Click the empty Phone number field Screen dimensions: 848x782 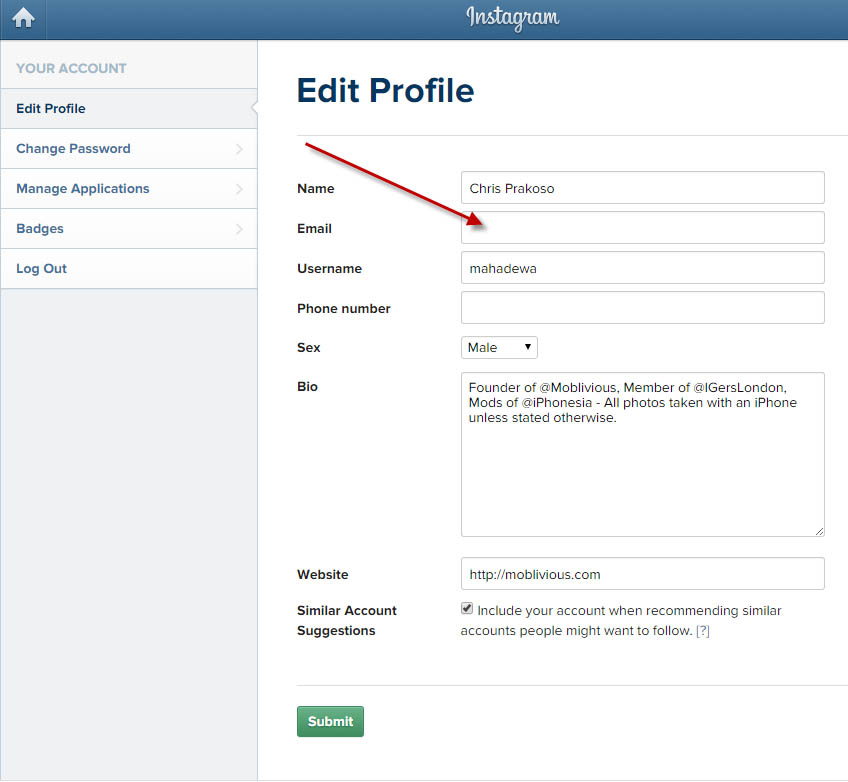(642, 308)
